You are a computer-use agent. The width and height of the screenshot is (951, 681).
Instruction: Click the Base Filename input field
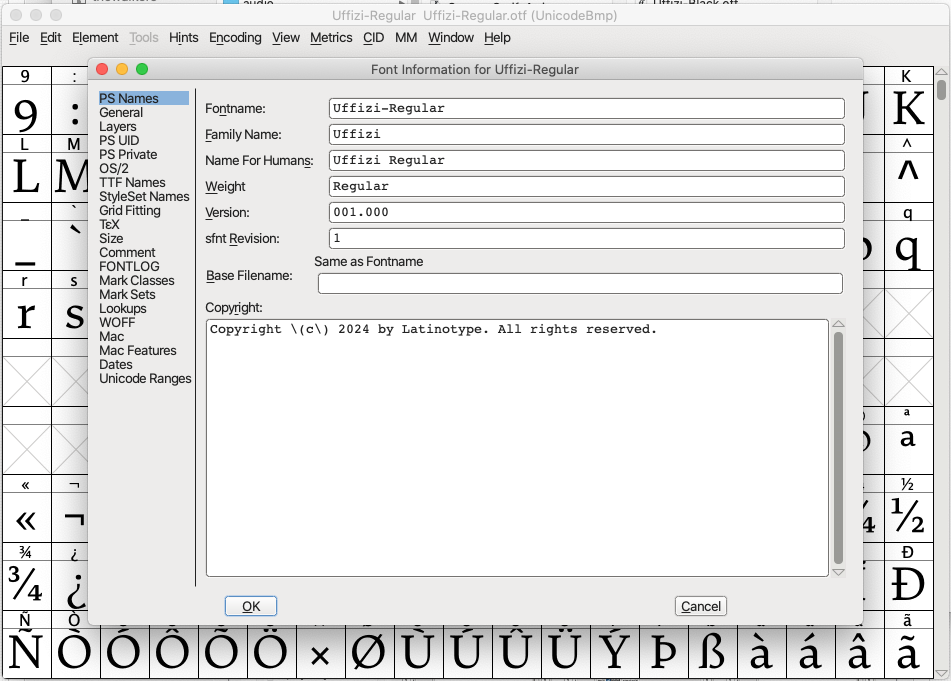580,283
